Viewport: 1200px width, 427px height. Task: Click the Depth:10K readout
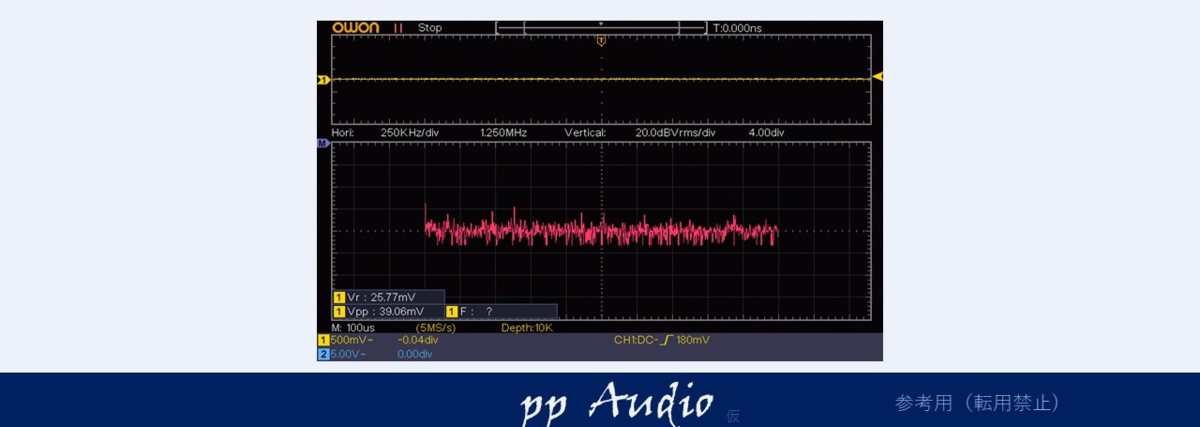coord(526,327)
